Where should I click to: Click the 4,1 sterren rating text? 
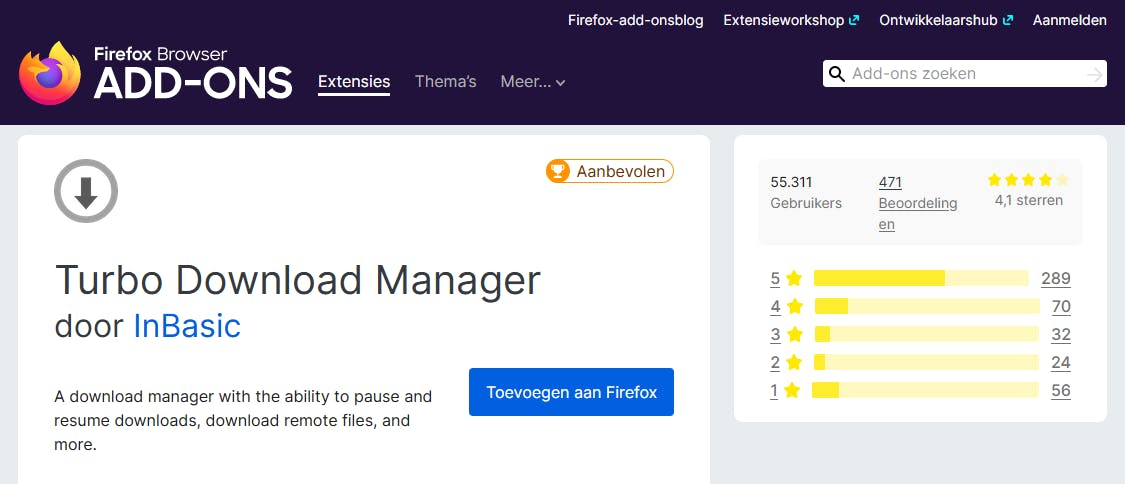point(1029,200)
